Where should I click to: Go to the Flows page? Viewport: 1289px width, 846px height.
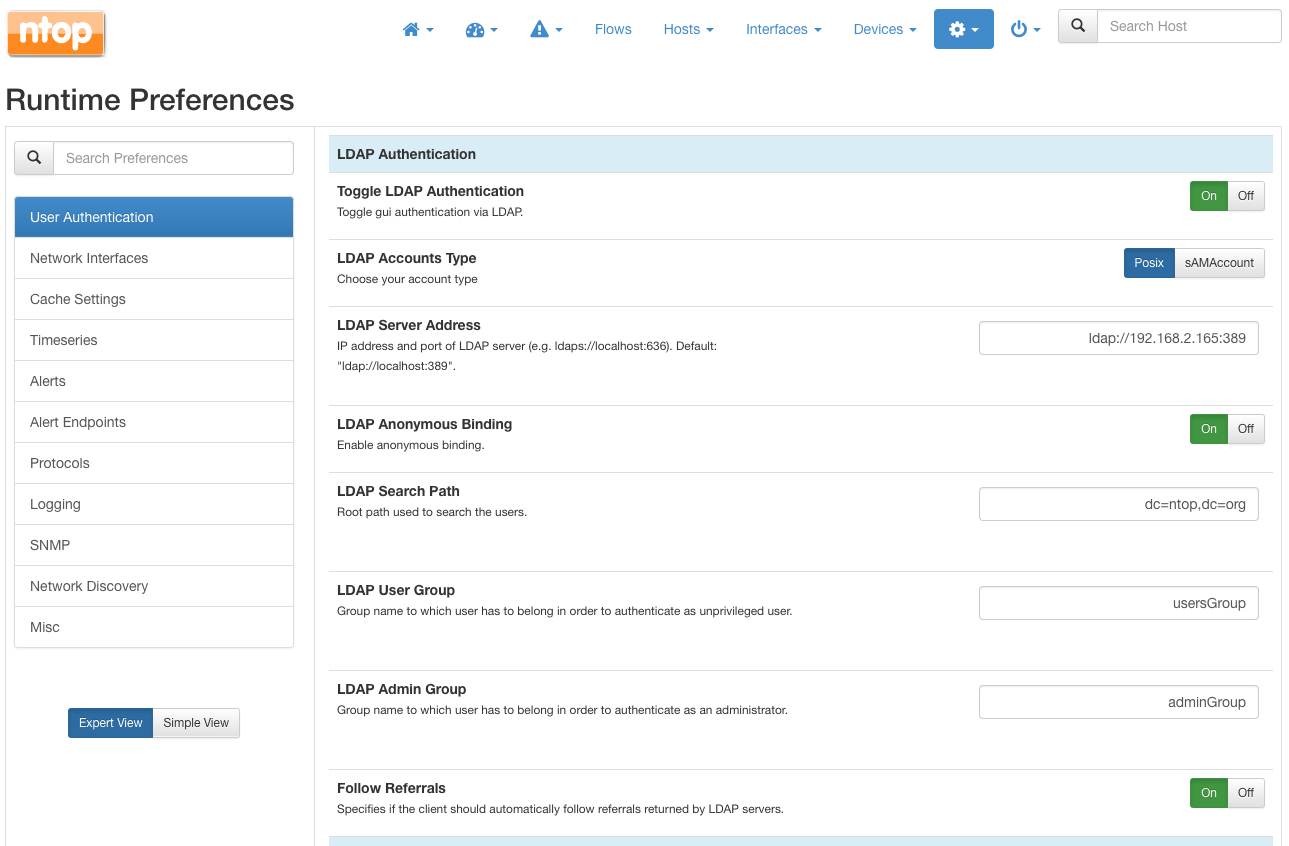(x=613, y=29)
